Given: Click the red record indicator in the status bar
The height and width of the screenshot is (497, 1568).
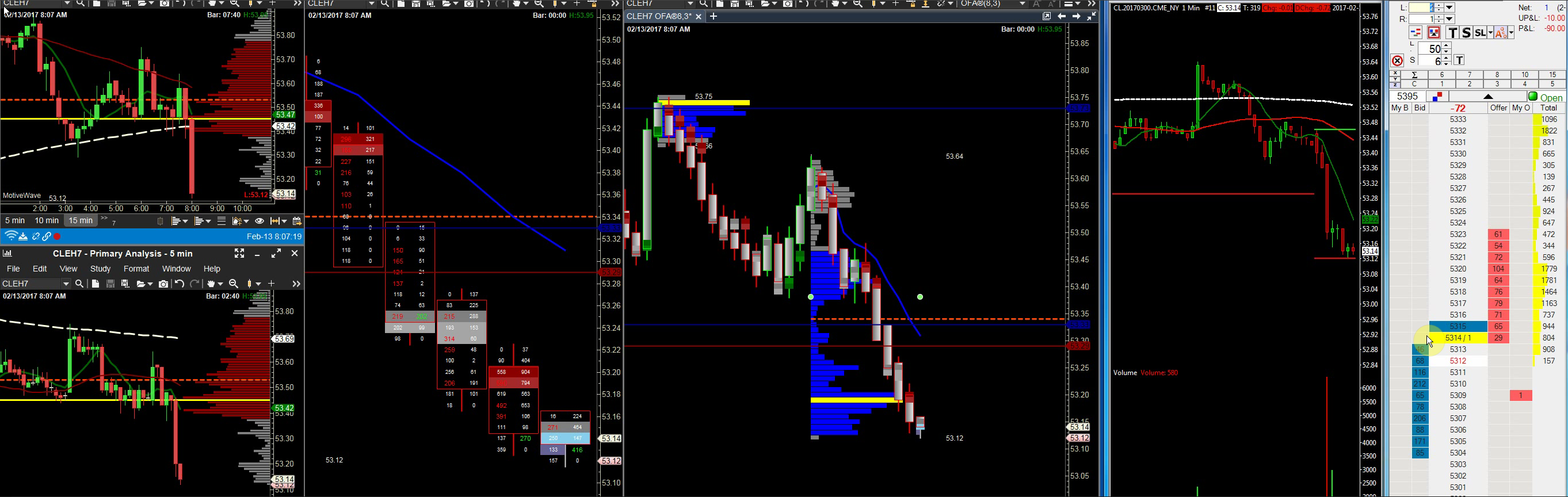Looking at the screenshot, I should pos(57,236).
